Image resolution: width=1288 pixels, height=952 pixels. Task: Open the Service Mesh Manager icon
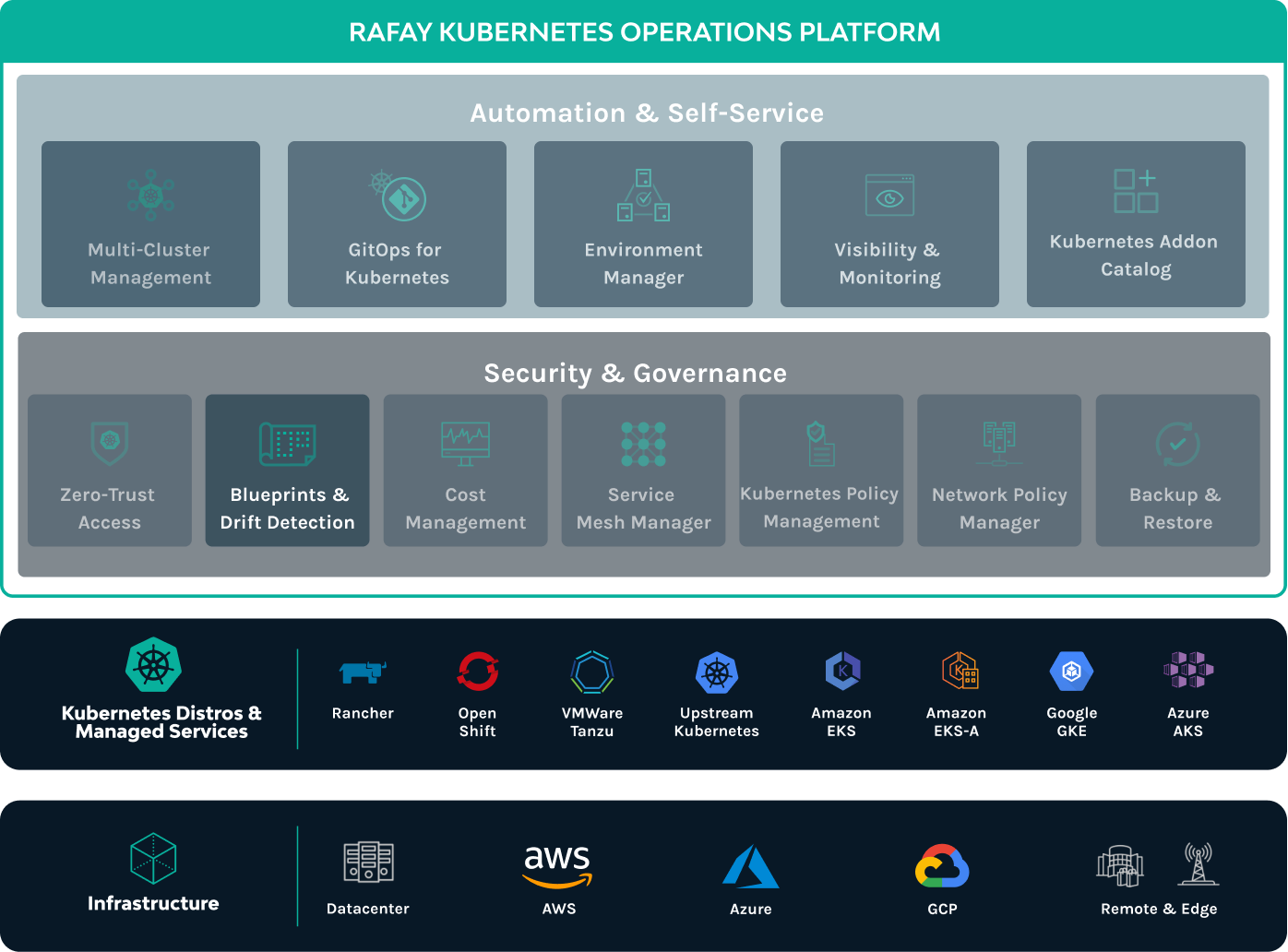tap(643, 444)
